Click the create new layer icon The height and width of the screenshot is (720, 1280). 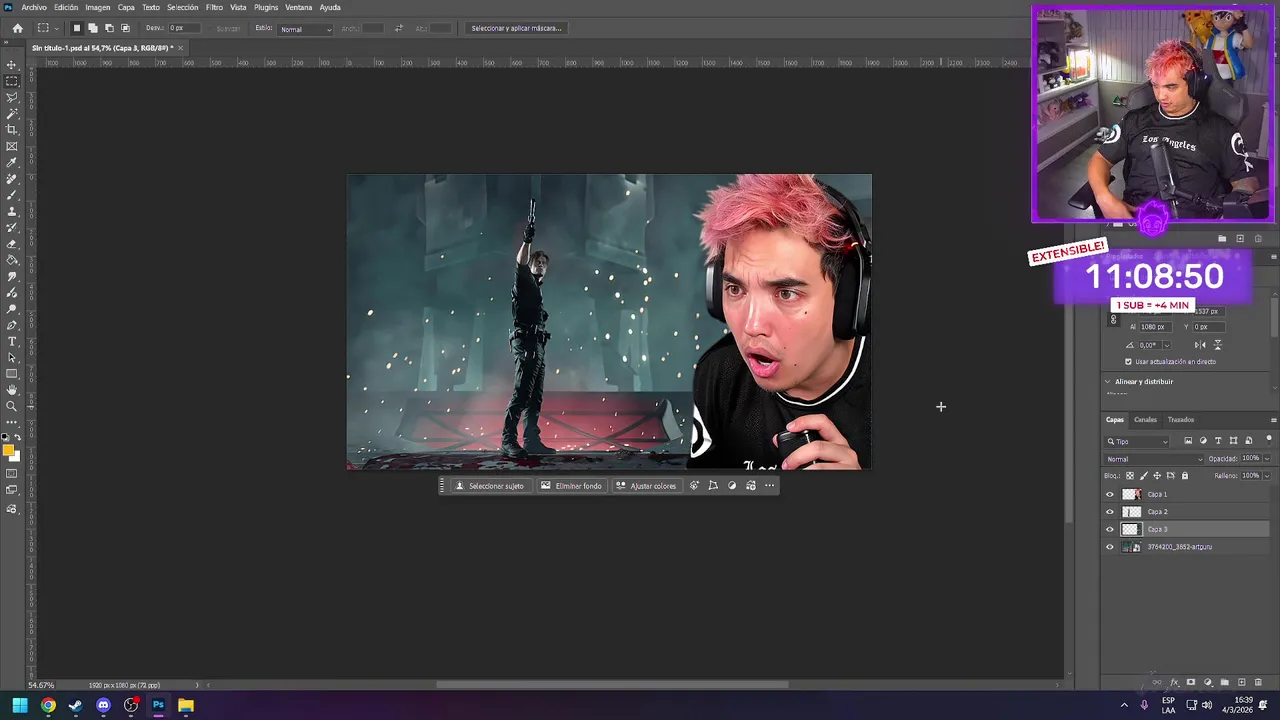[x=1241, y=682]
